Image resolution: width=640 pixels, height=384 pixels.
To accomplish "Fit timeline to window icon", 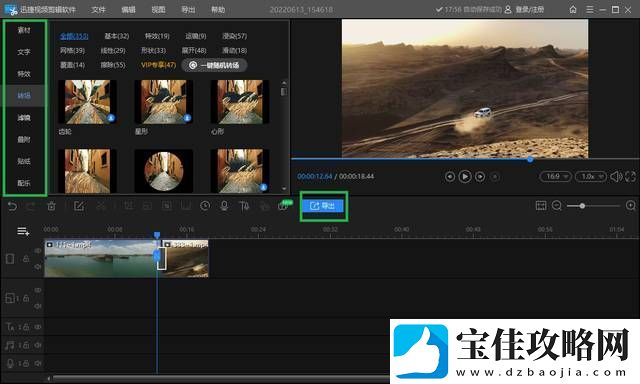I will click(541, 206).
